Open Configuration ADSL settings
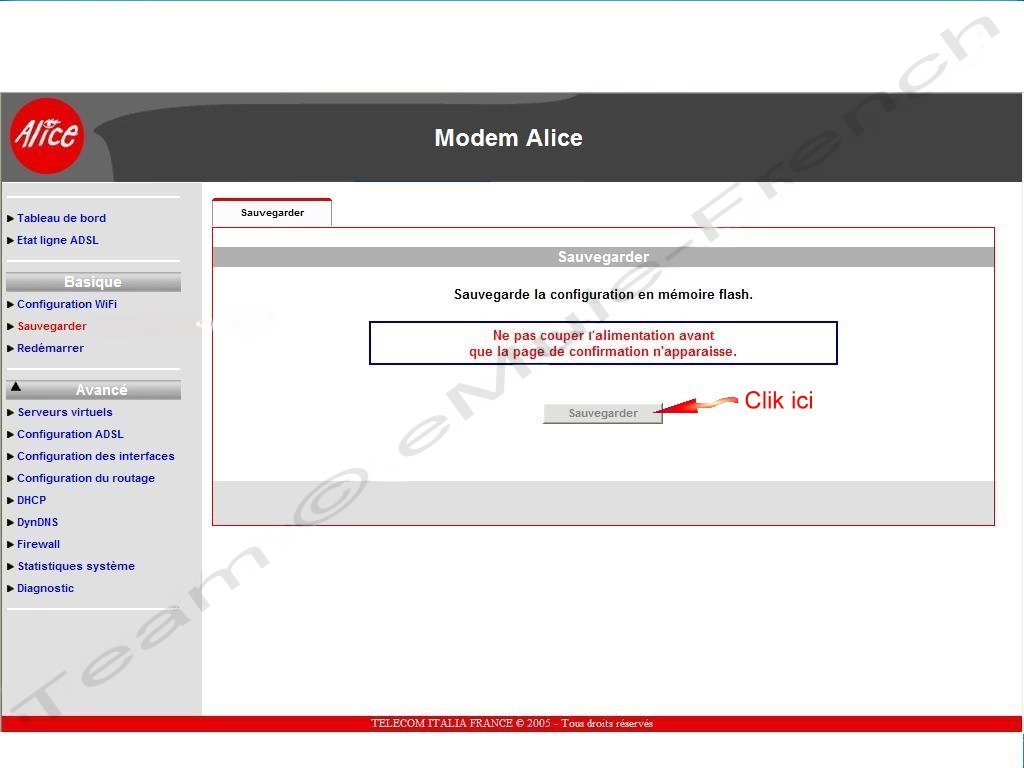Viewport: 1024px width, 768px height. pyautogui.click(x=70, y=435)
